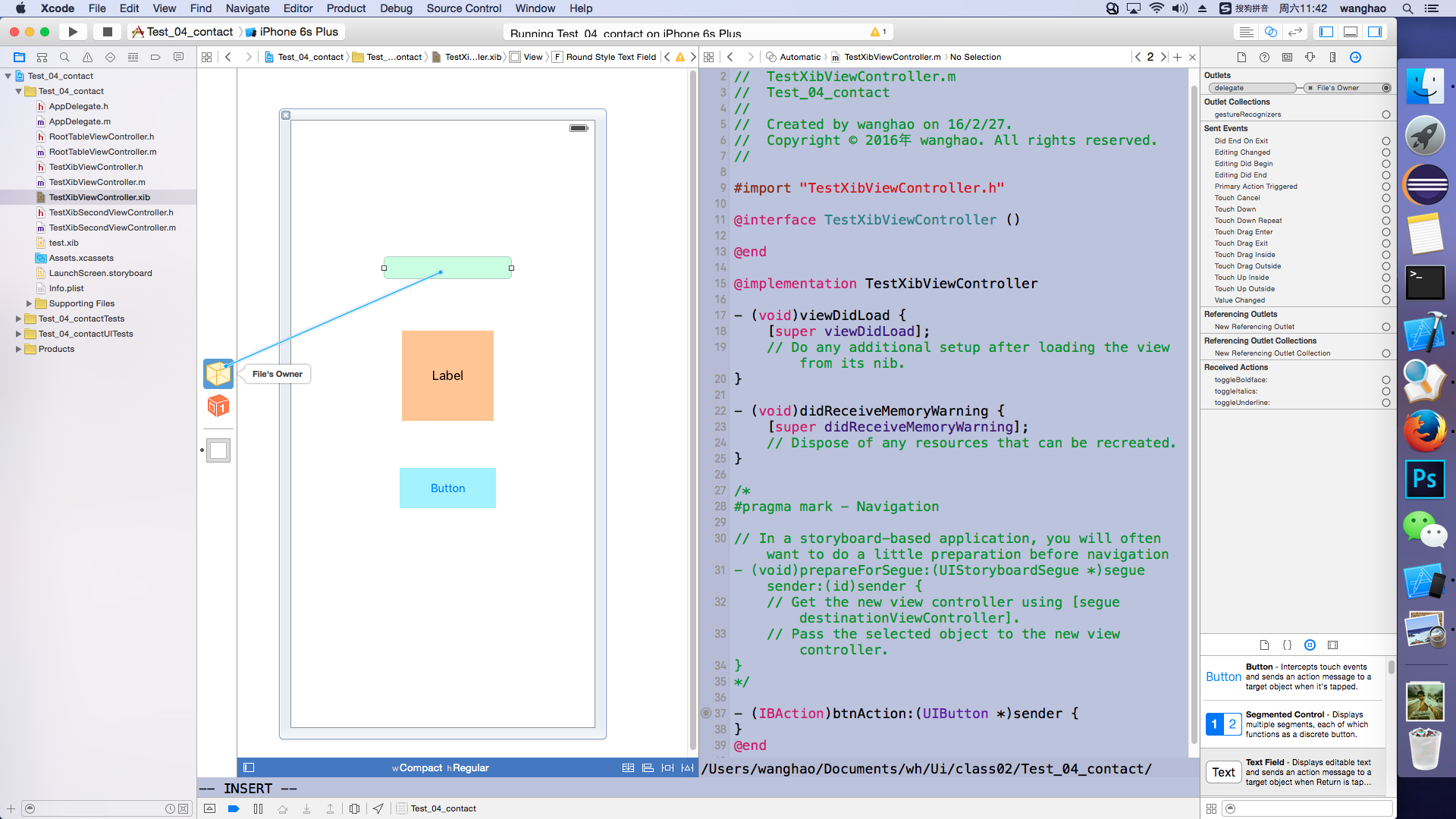Run the project with the Play button
The width and height of the screenshot is (1456, 819).
pyautogui.click(x=73, y=32)
